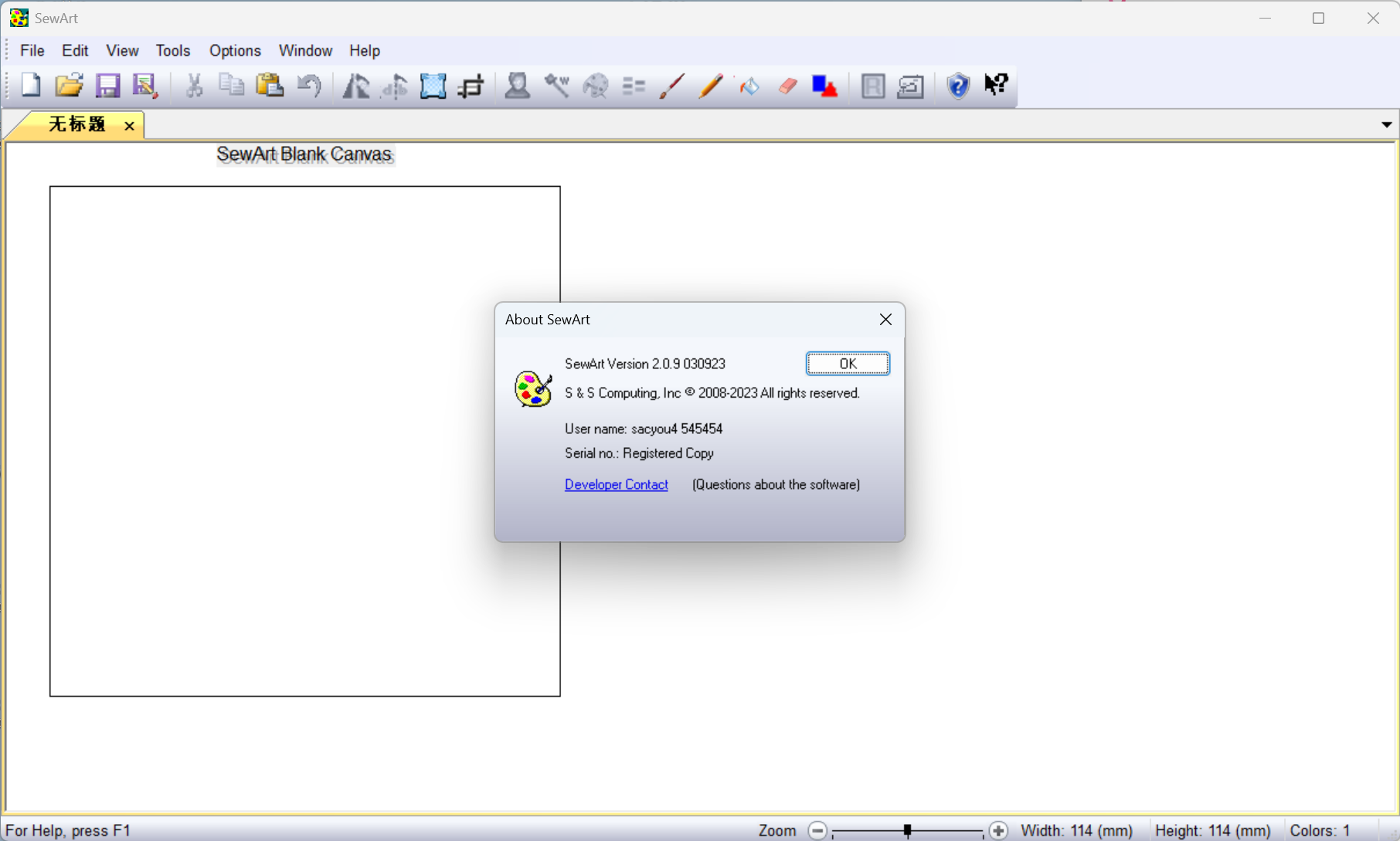Screen dimensions: 1400x841
Task: Click the 'Width: 114 (mm)' status entry
Action: [1077, 830]
